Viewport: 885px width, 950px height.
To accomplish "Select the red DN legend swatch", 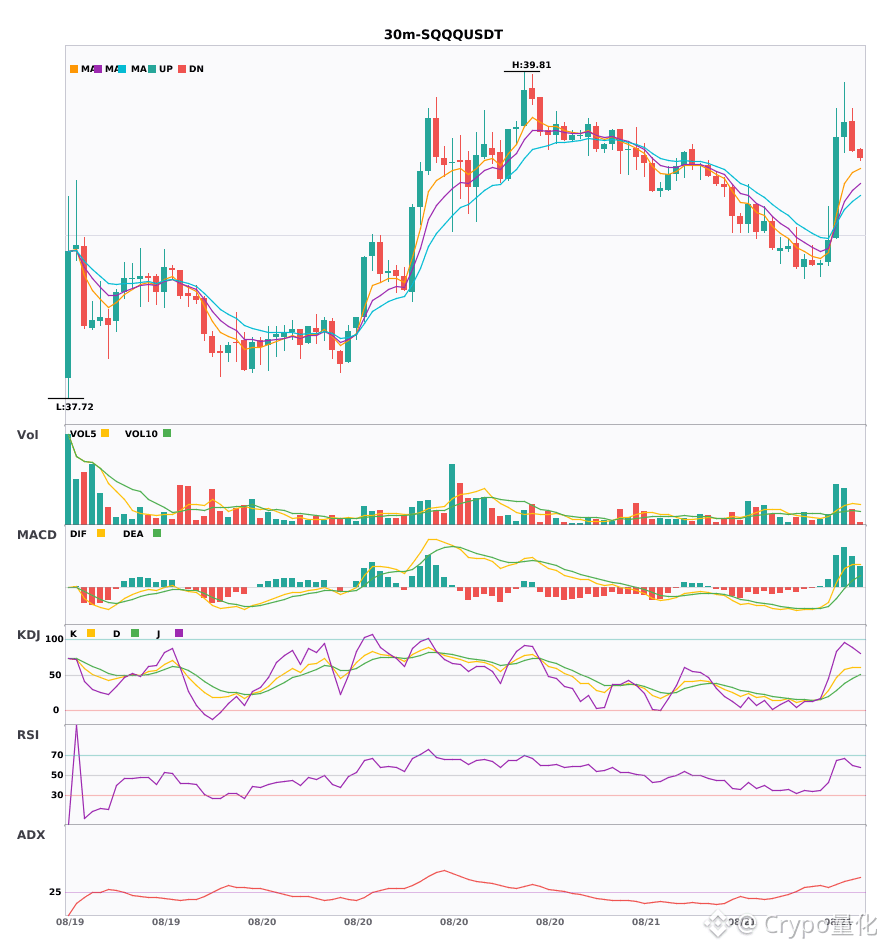I will click(182, 69).
